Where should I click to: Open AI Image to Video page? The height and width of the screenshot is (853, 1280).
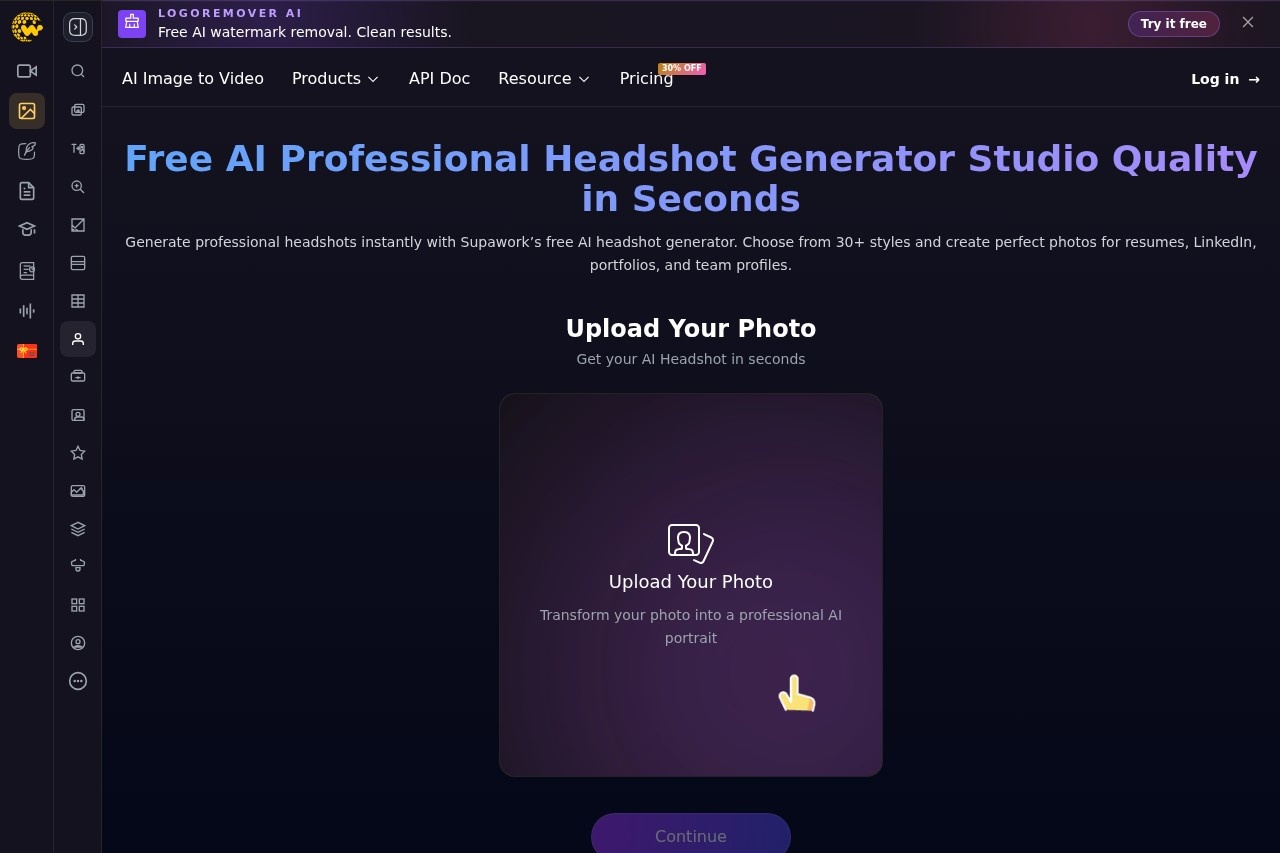[193, 78]
